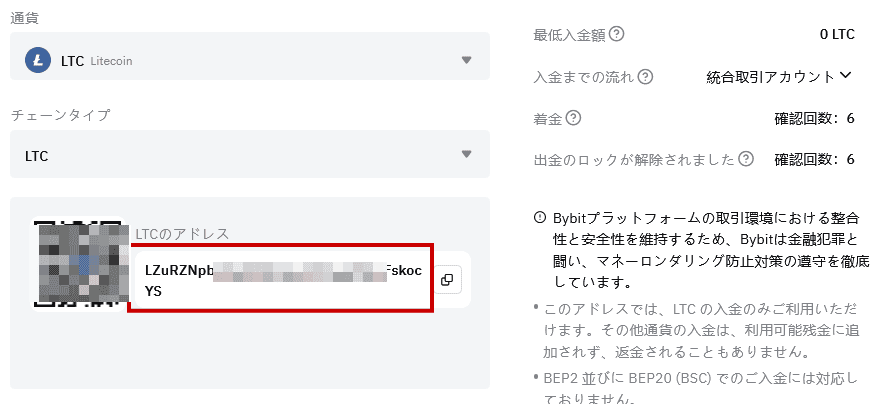Click the 0 LTC minimum amount value

tap(836, 34)
